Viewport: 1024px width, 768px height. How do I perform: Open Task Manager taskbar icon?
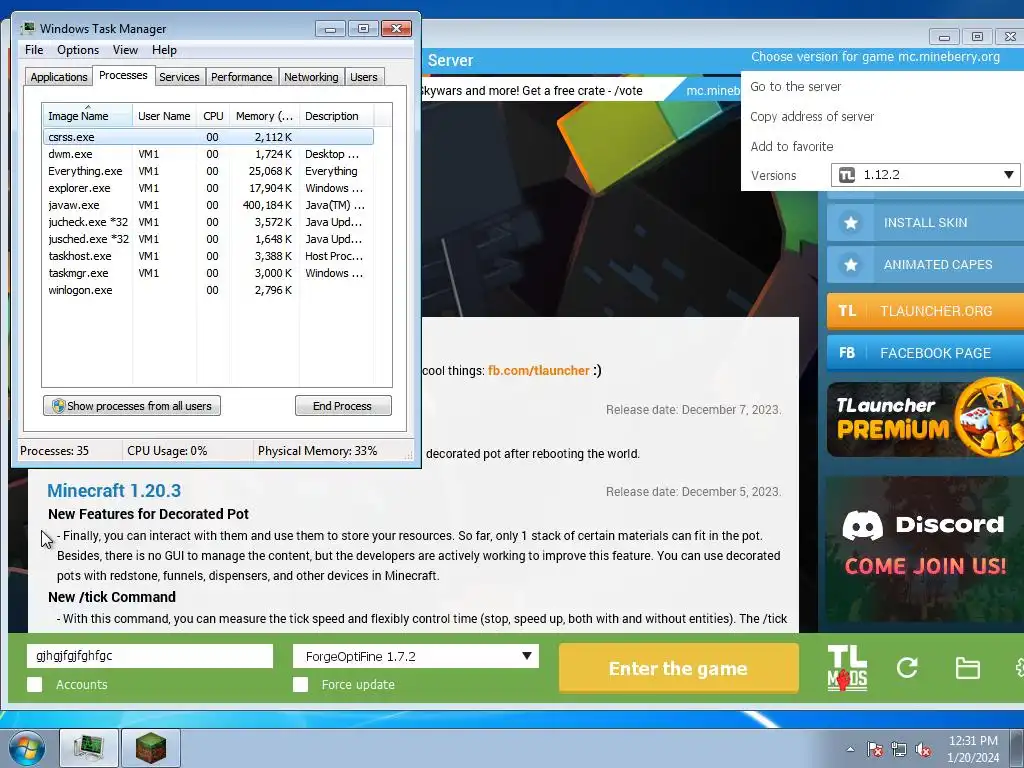pyautogui.click(x=89, y=748)
